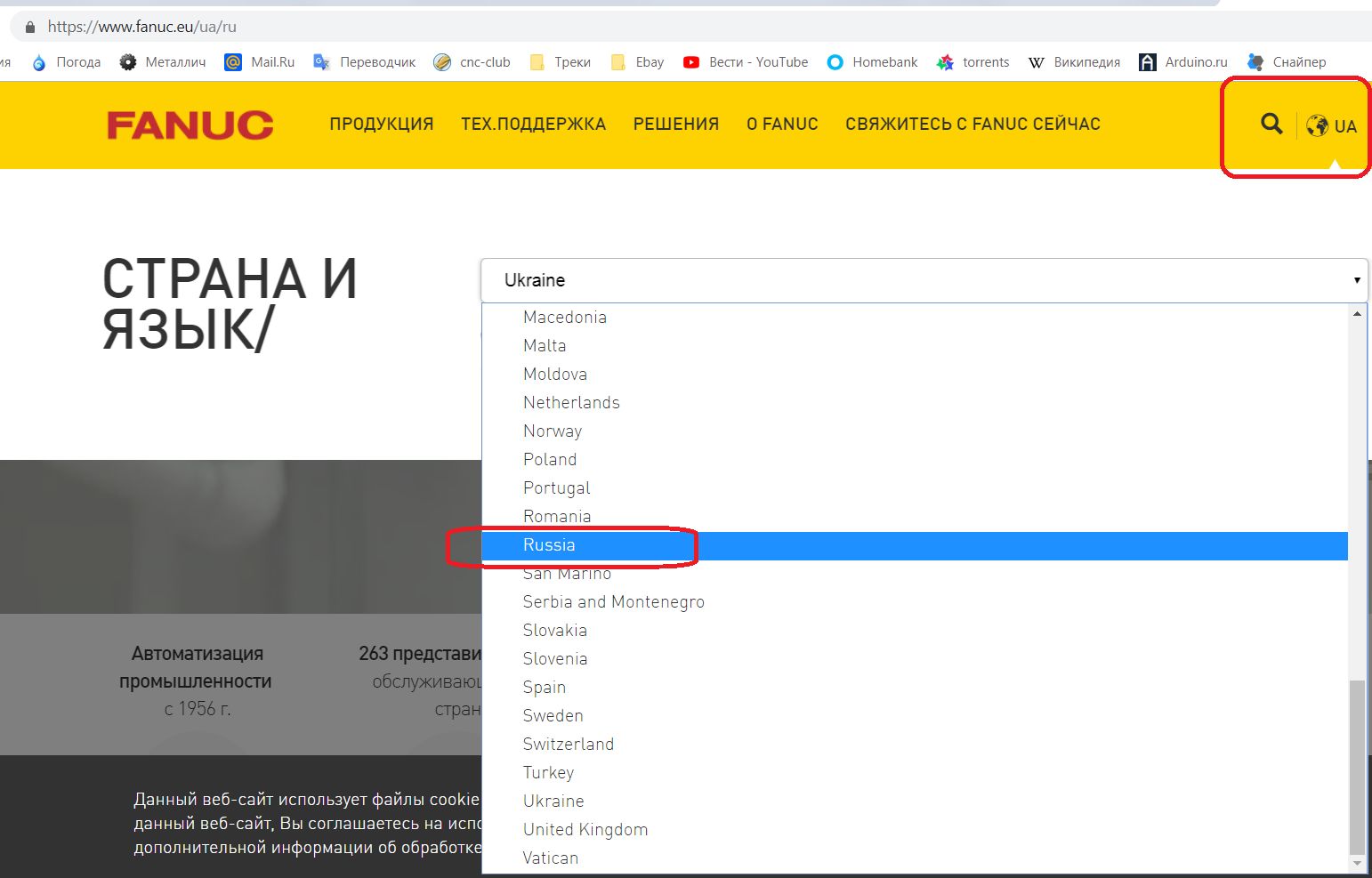Open the cnc-club bookmark
This screenshot has width=1372, height=878.
472,62
